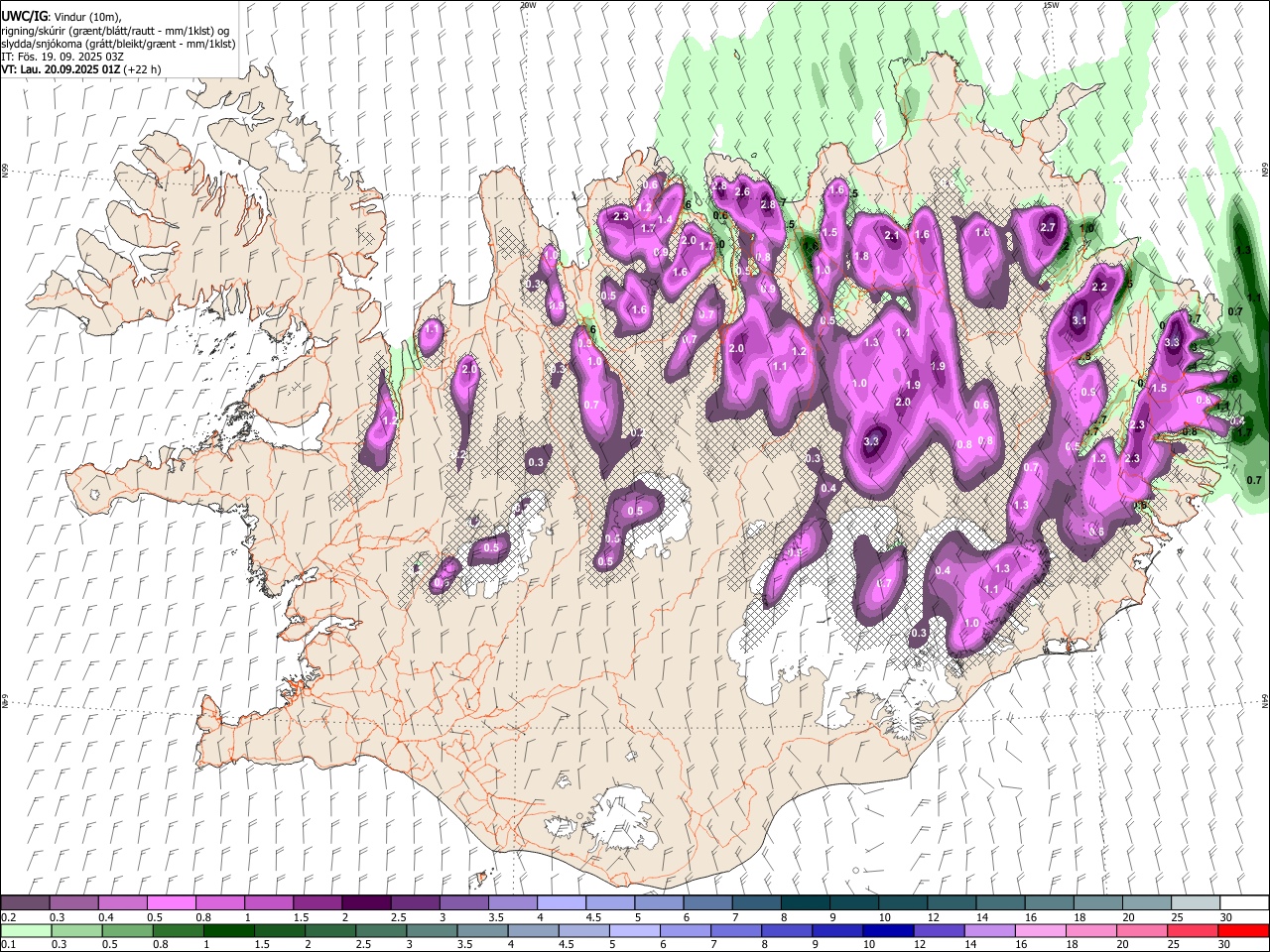The image size is (1270, 952).
Task: Click the dark teal snow swatch between 8 and 9
Action: click(x=806, y=903)
